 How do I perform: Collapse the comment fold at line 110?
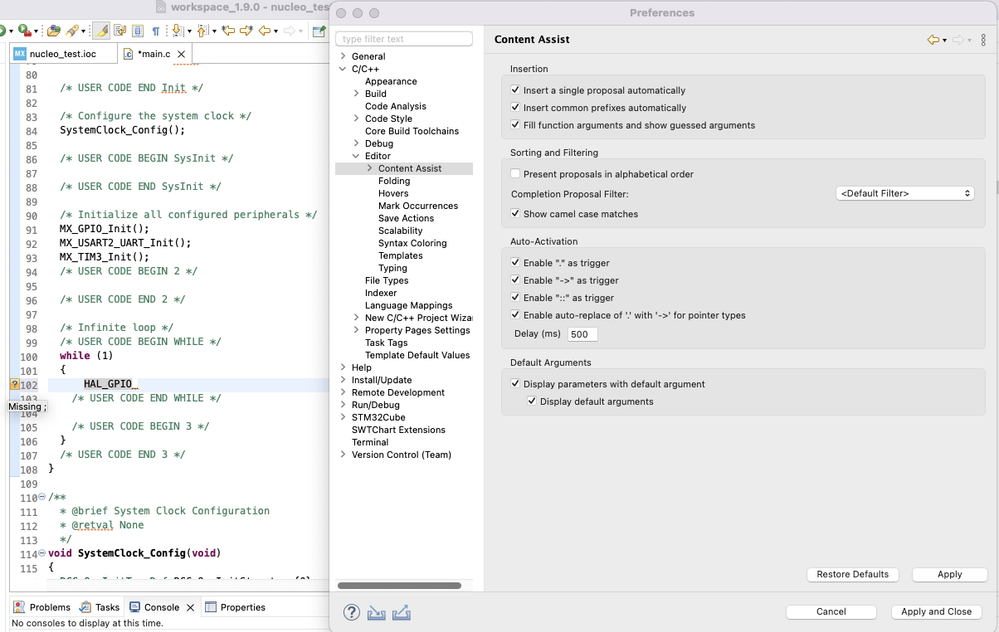(x=42, y=497)
